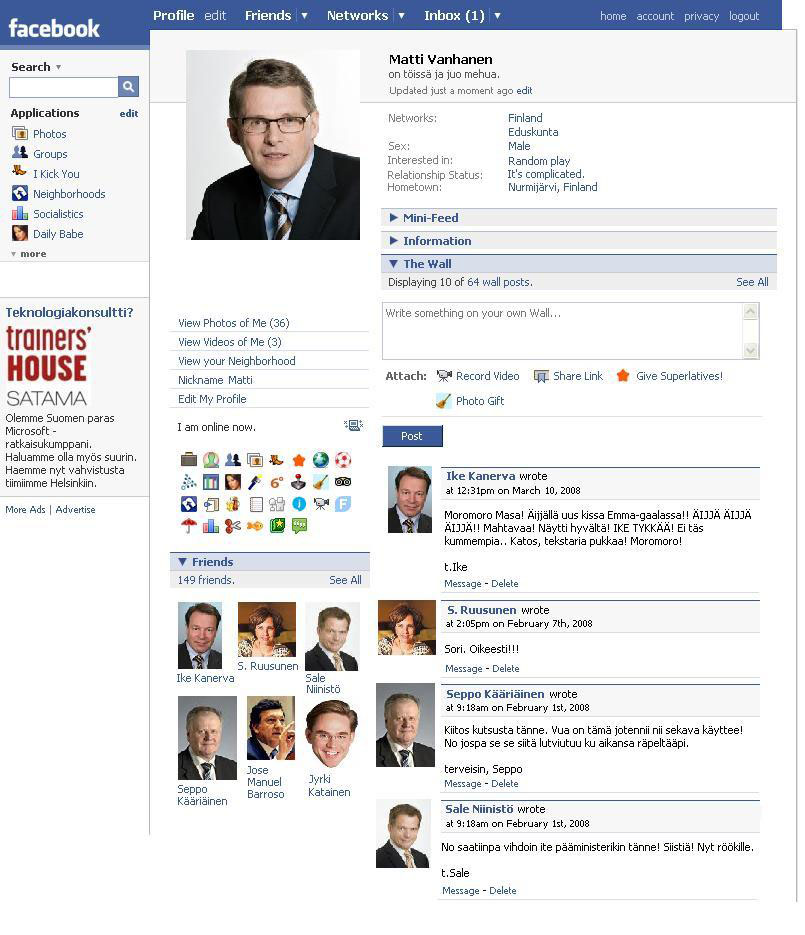Open the Networks dropdown arrow
The width and height of the screenshot is (805, 935).
tap(401, 16)
